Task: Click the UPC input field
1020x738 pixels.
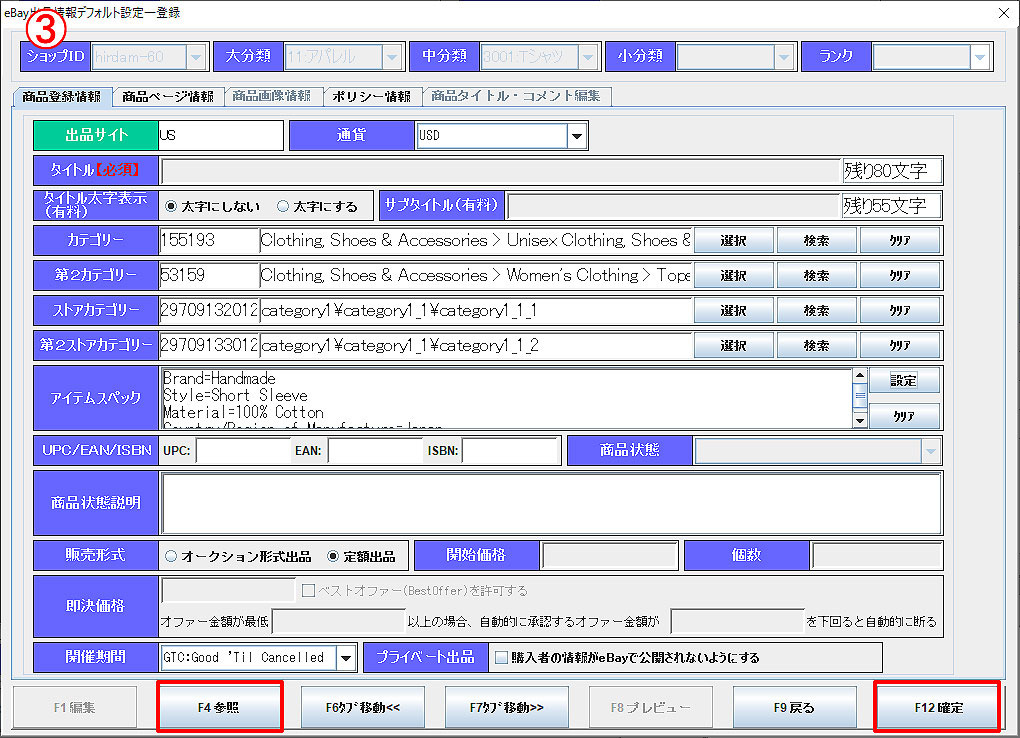Action: click(242, 451)
